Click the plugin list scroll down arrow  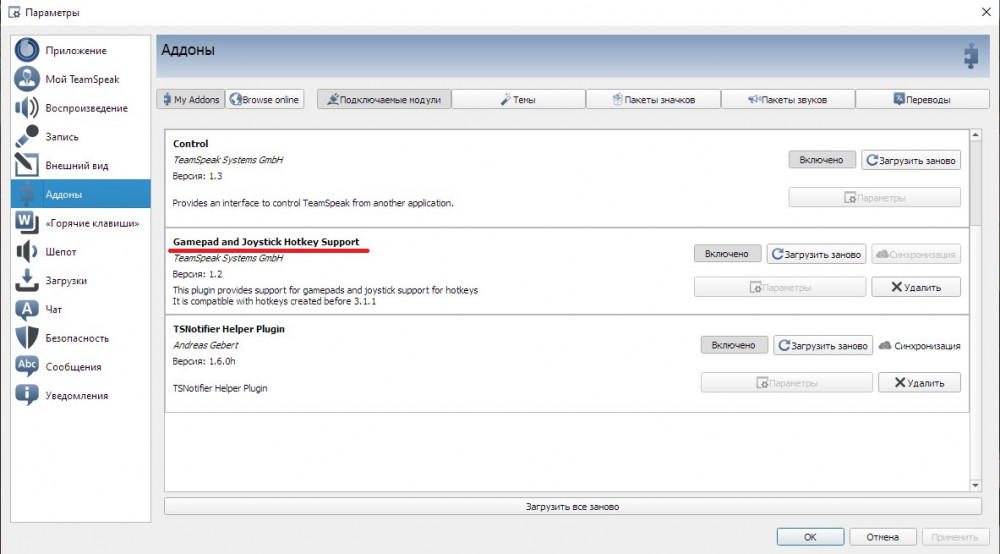click(x=975, y=485)
